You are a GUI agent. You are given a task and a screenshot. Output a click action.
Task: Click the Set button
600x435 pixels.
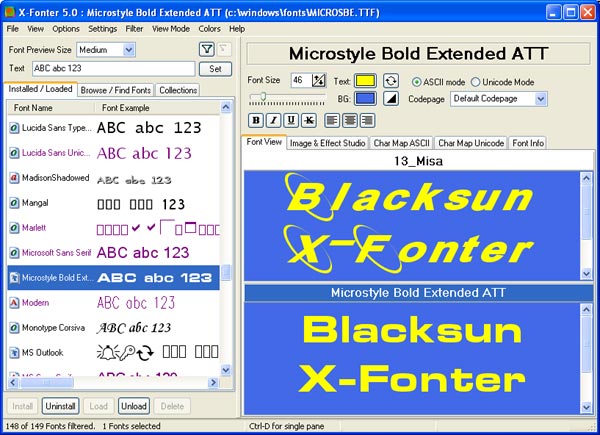tap(215, 69)
